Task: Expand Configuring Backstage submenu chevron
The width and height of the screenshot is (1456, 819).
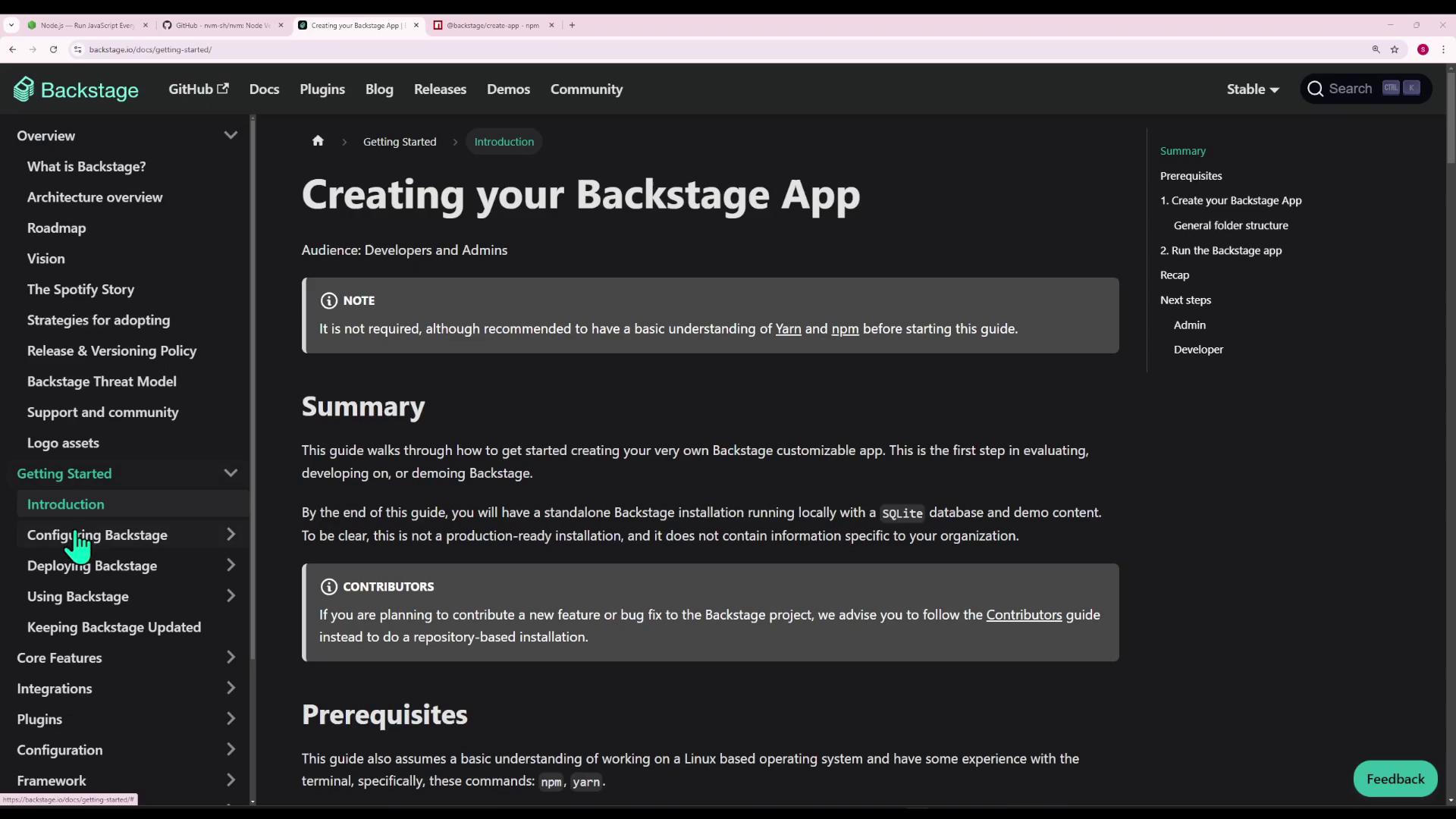Action: tap(231, 535)
